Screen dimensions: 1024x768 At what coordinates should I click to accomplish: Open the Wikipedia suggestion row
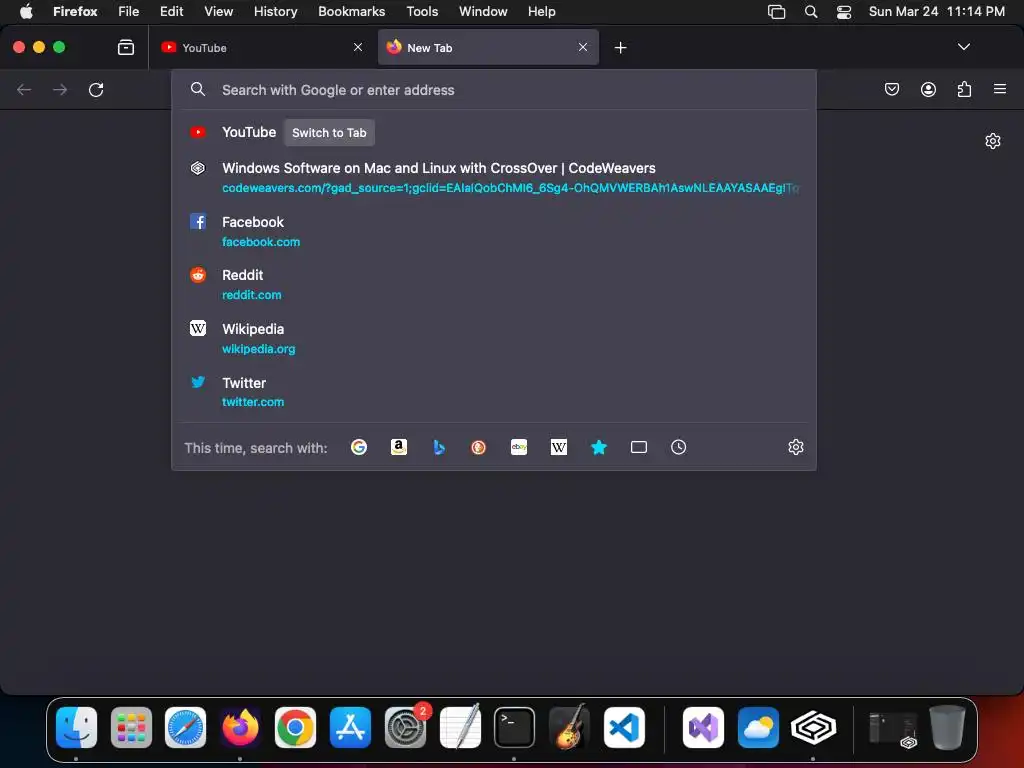(x=494, y=338)
